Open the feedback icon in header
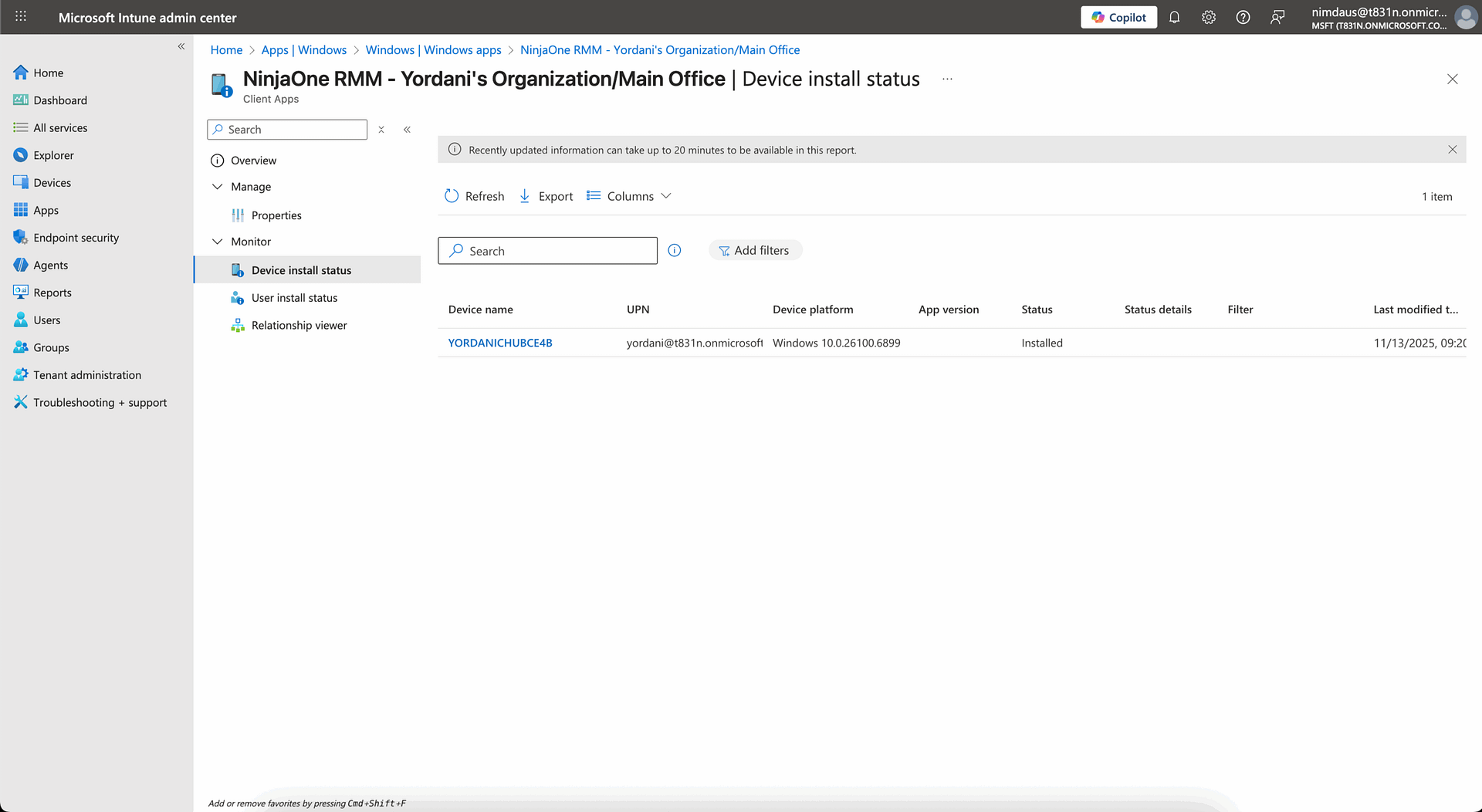1482x812 pixels. pos(1277,17)
